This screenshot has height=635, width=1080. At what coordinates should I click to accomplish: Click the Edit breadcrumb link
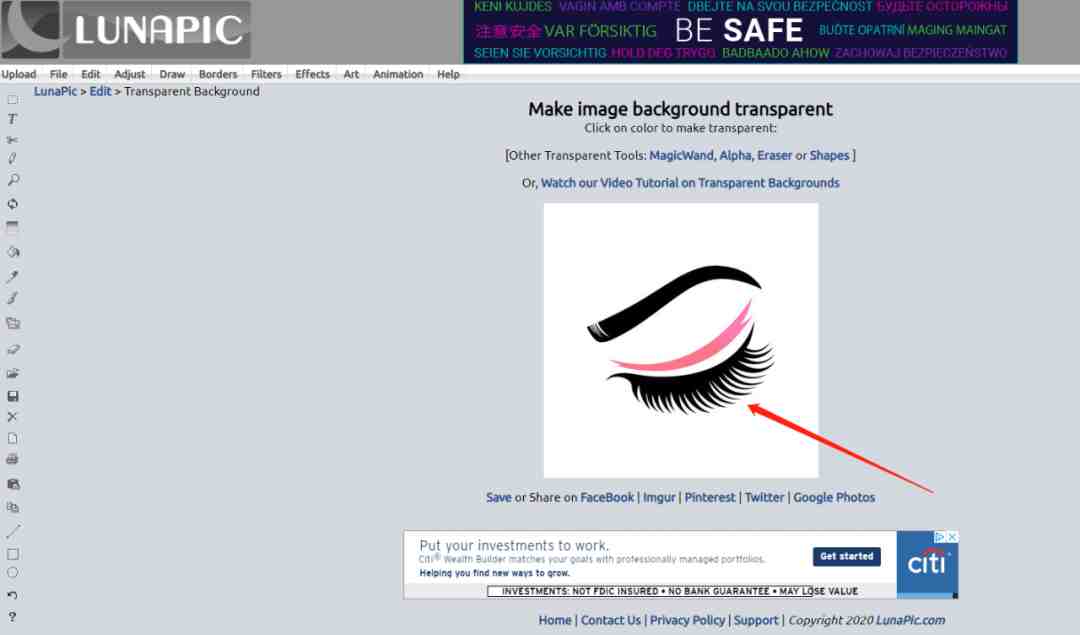[100, 92]
